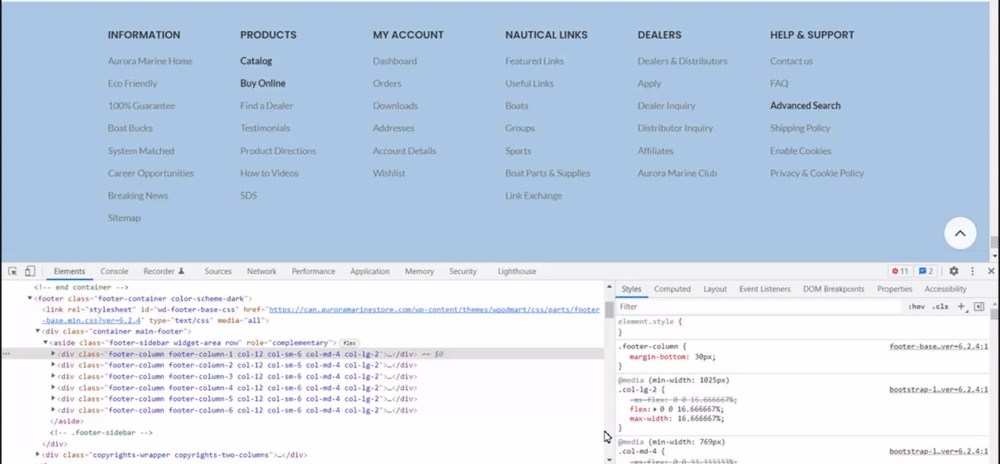Click the blue issues badge showing 2
The image size is (1000, 464).
(926, 272)
